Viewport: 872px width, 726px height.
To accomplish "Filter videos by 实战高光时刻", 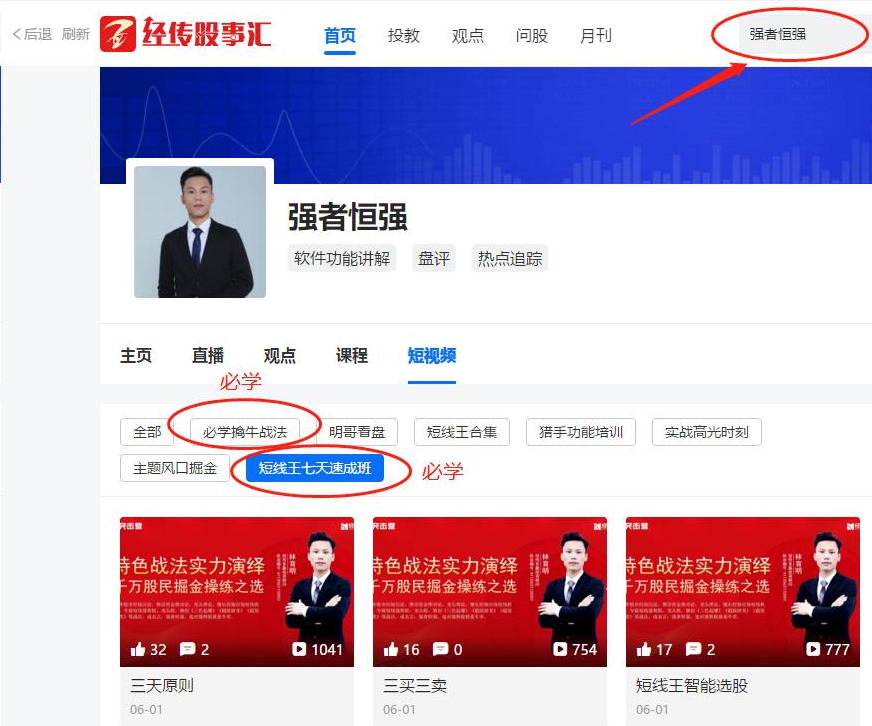I will (707, 432).
